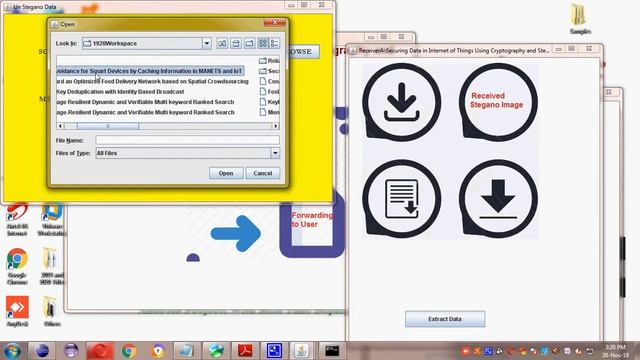This screenshot has width=640, height=360.
Task: Open Adobe Reader from the taskbar
Action: point(245,351)
